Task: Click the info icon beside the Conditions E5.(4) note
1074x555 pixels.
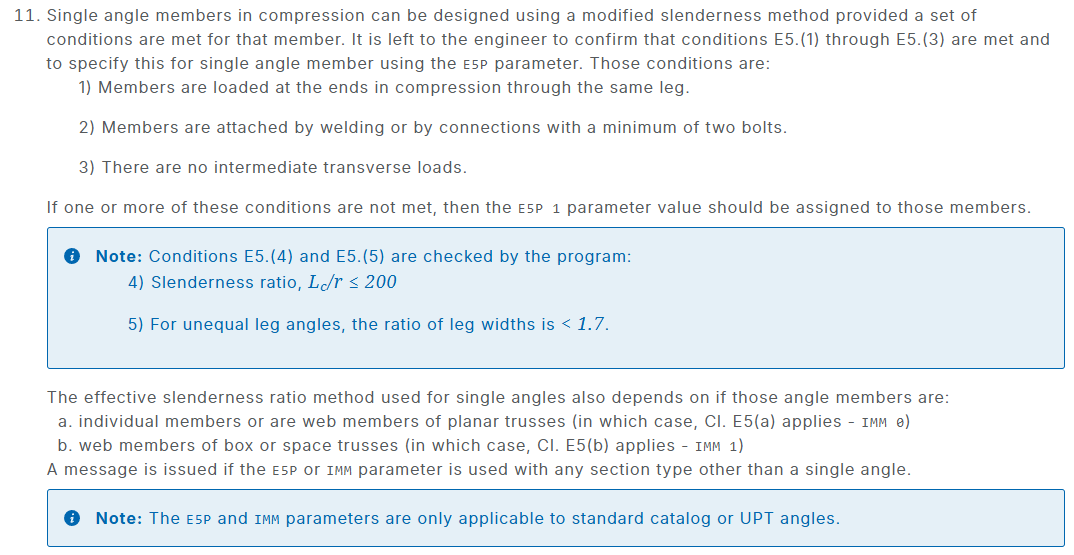Action: (x=72, y=257)
